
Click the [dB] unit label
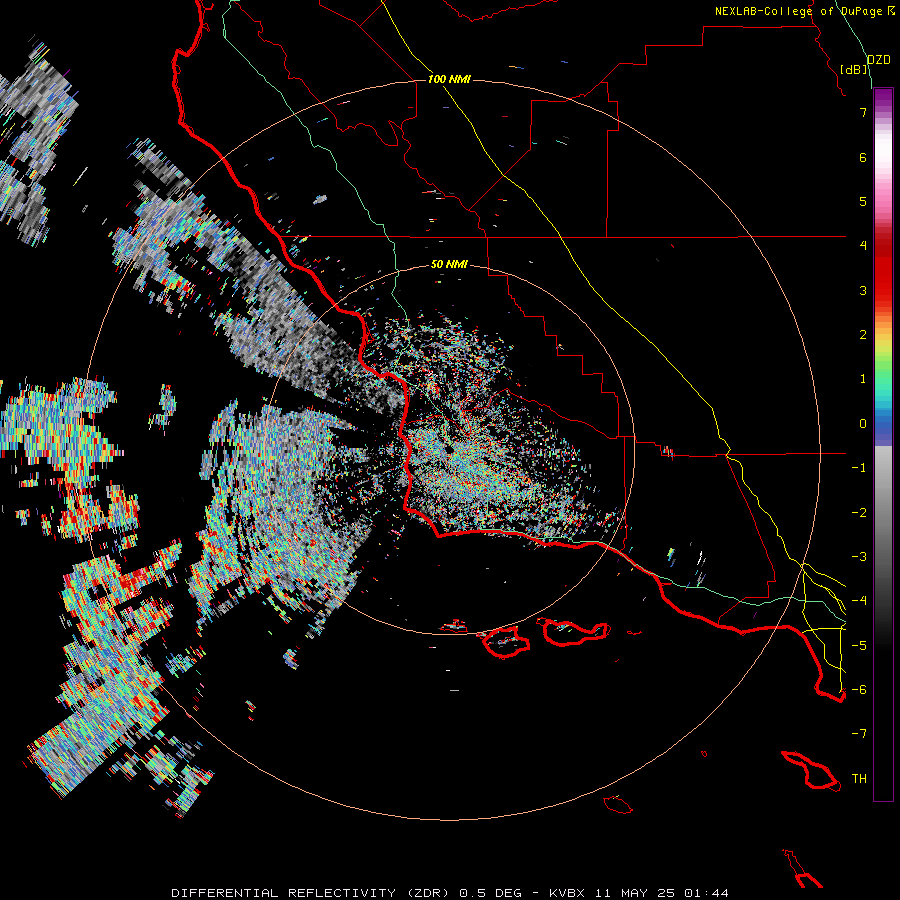(854, 69)
